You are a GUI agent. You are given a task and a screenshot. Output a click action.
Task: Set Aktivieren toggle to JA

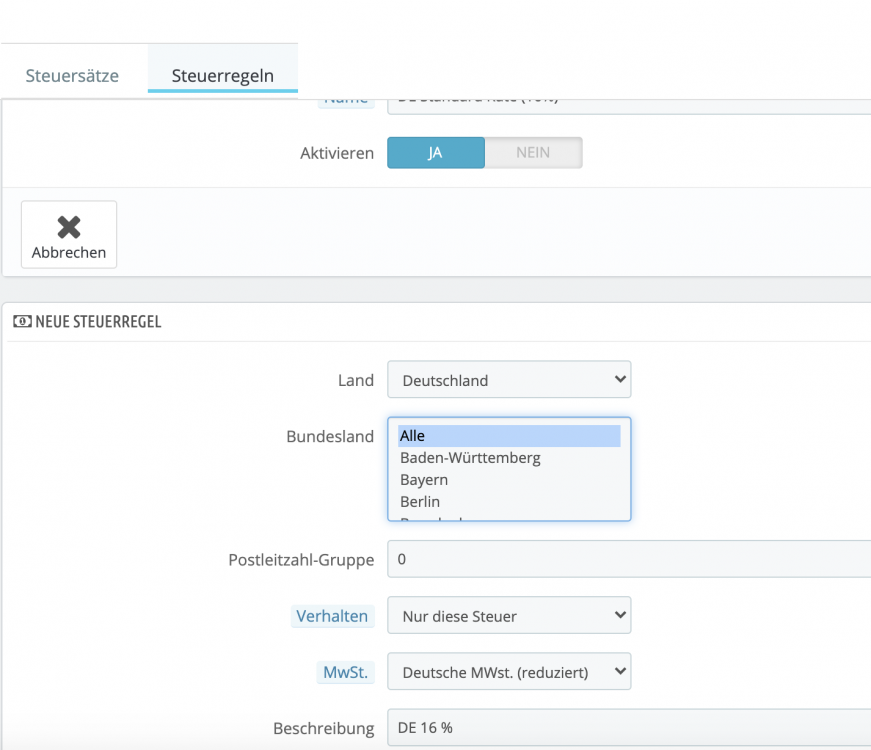tap(435, 153)
